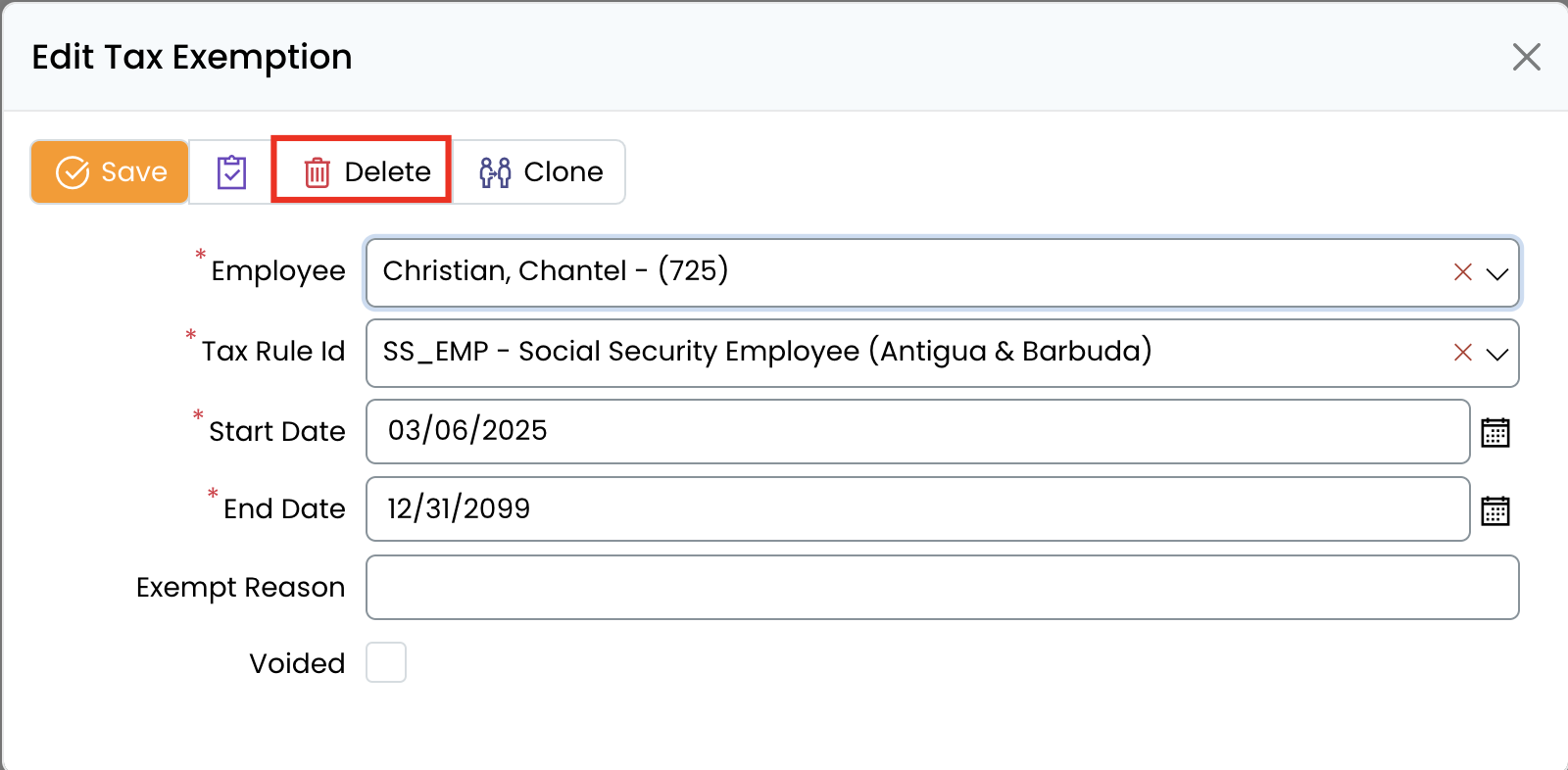
Task: Click the Clone people icon
Action: pos(495,172)
